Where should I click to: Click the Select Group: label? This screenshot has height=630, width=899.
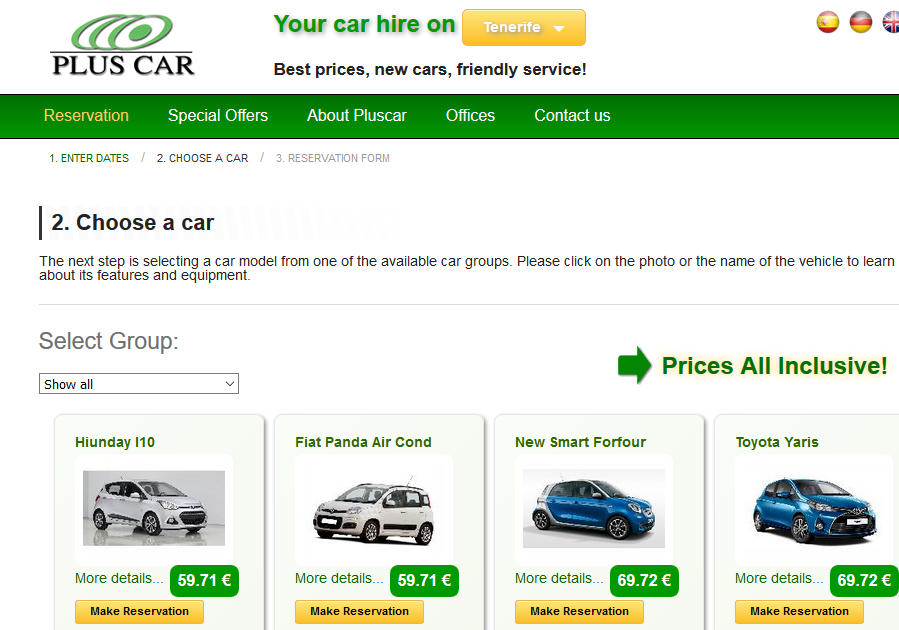pyautogui.click(x=108, y=341)
